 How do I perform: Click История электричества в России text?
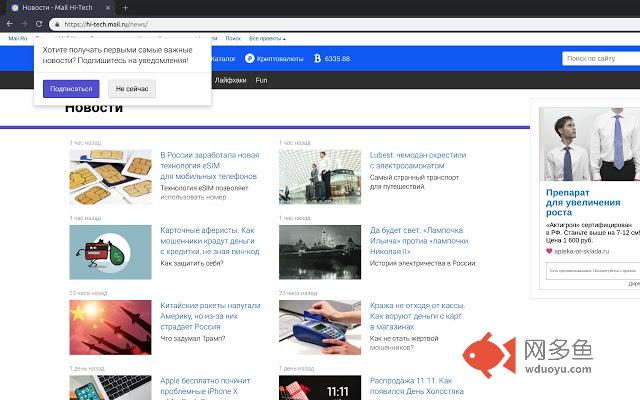point(423,263)
